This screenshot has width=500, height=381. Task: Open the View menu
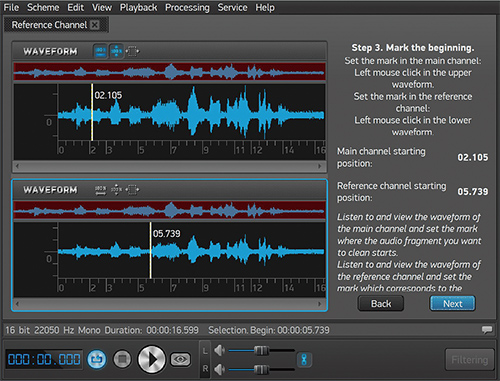[102, 7]
